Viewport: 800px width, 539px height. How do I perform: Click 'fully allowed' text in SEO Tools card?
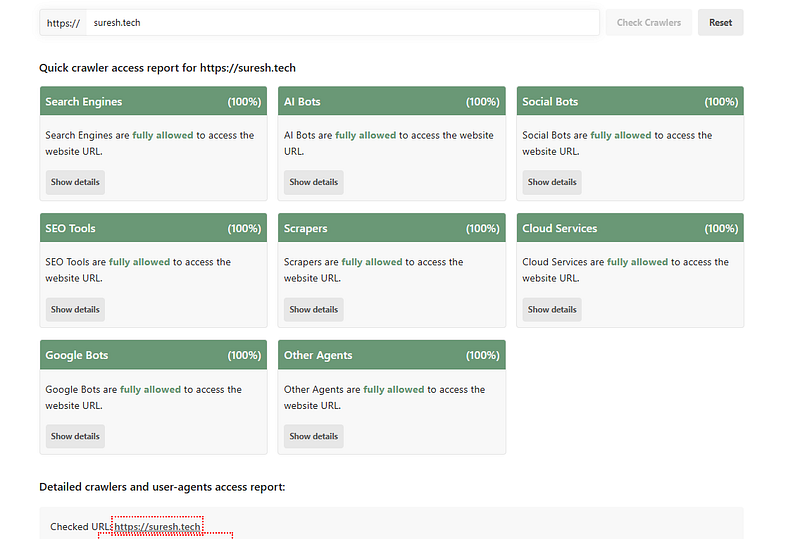(x=139, y=262)
